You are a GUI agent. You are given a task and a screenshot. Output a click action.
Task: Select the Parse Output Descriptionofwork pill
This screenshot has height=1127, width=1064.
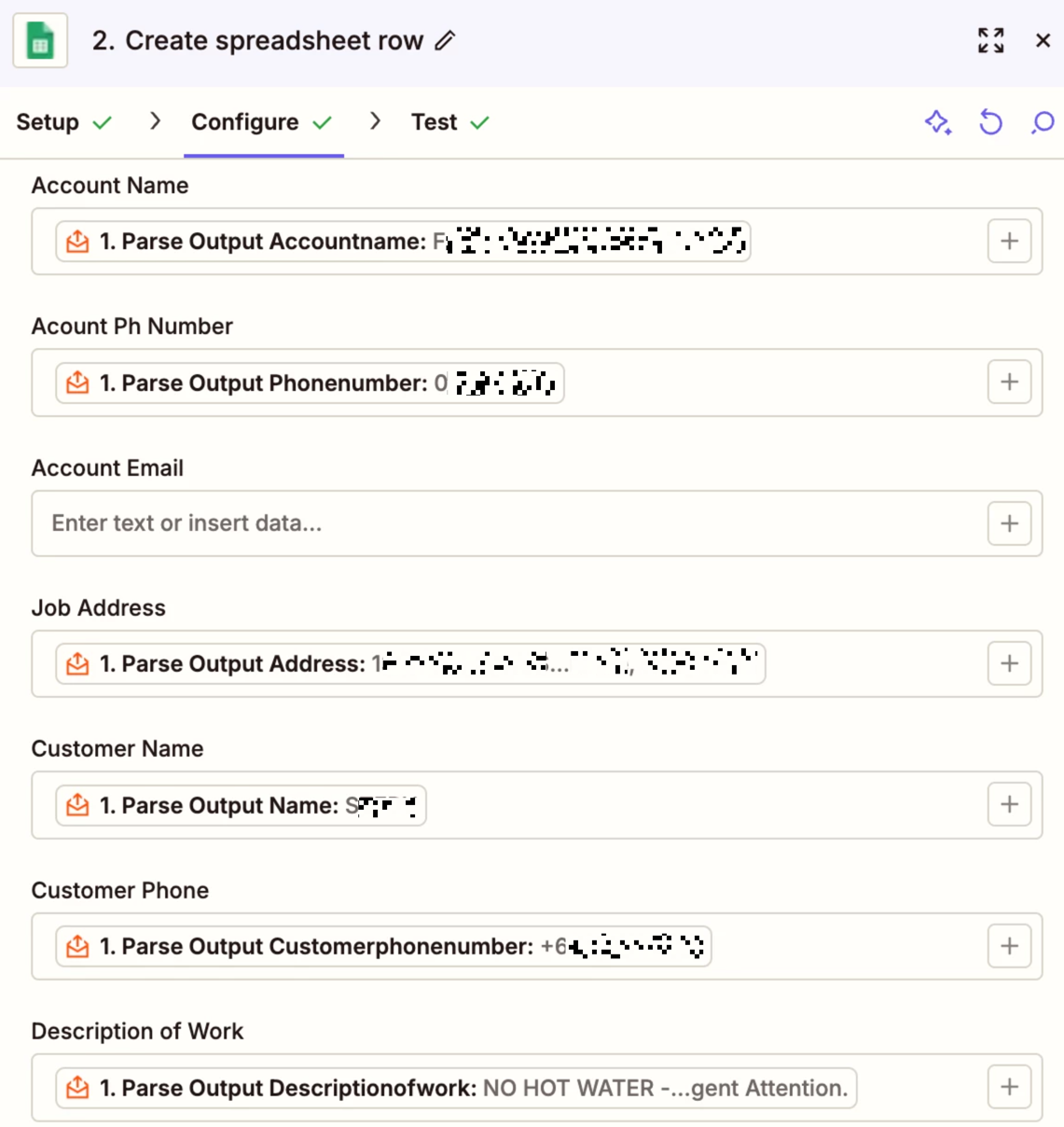coord(455,1088)
